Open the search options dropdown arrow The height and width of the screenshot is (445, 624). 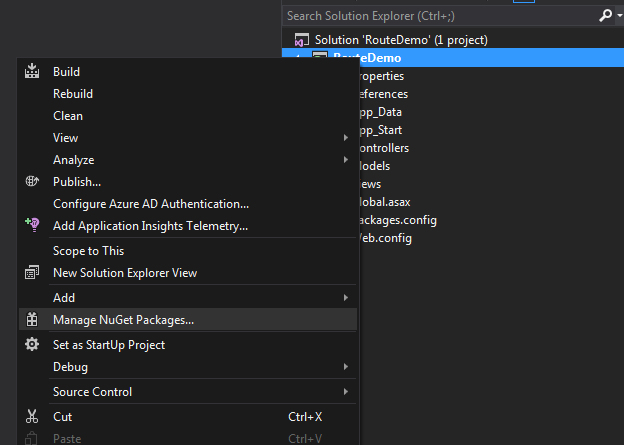(x=616, y=16)
